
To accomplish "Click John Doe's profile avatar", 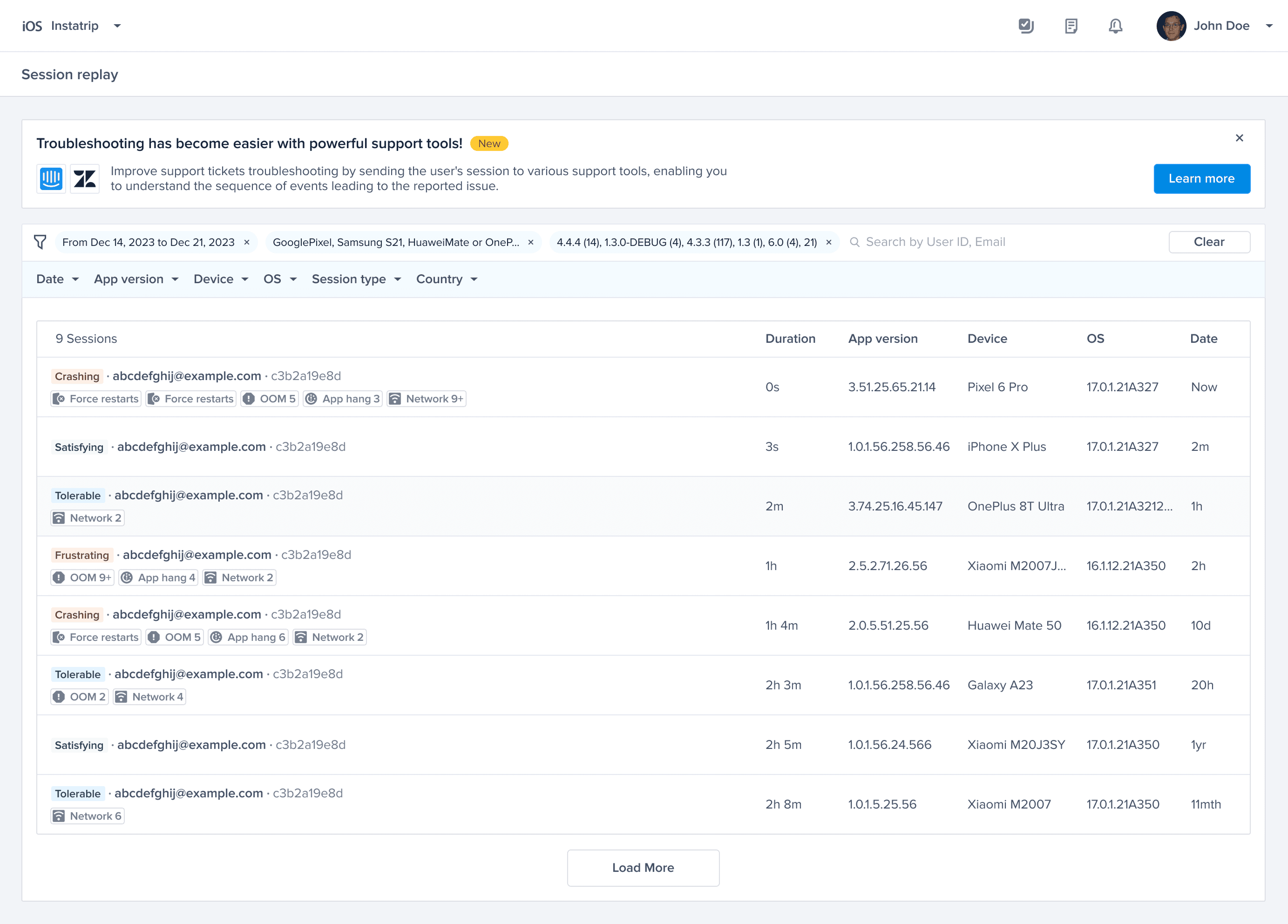I will point(1171,26).
